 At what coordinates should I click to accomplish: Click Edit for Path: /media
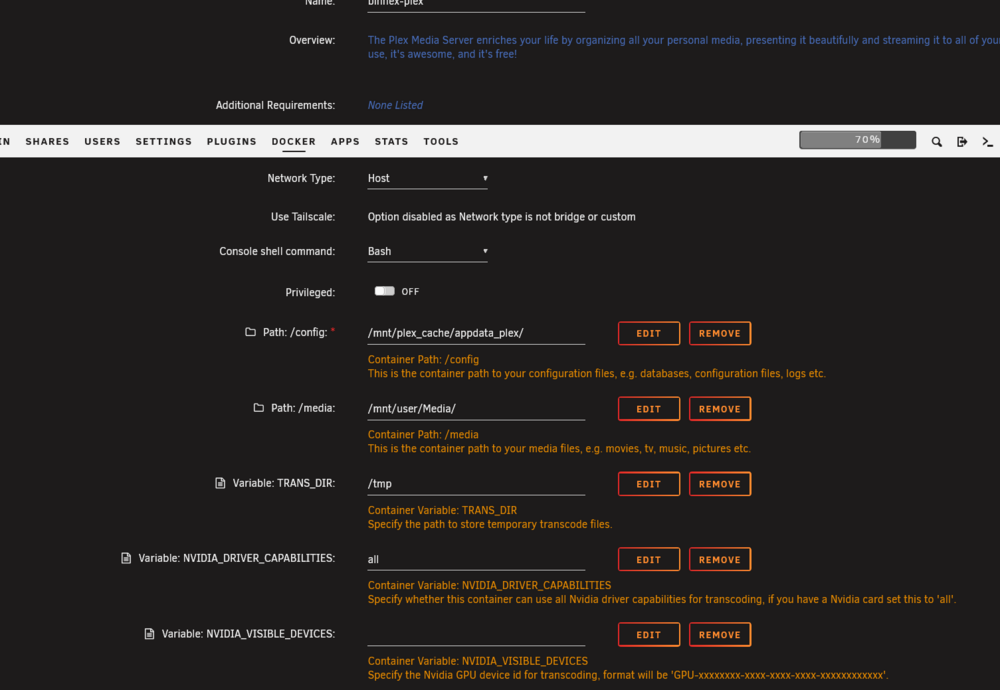[649, 409]
